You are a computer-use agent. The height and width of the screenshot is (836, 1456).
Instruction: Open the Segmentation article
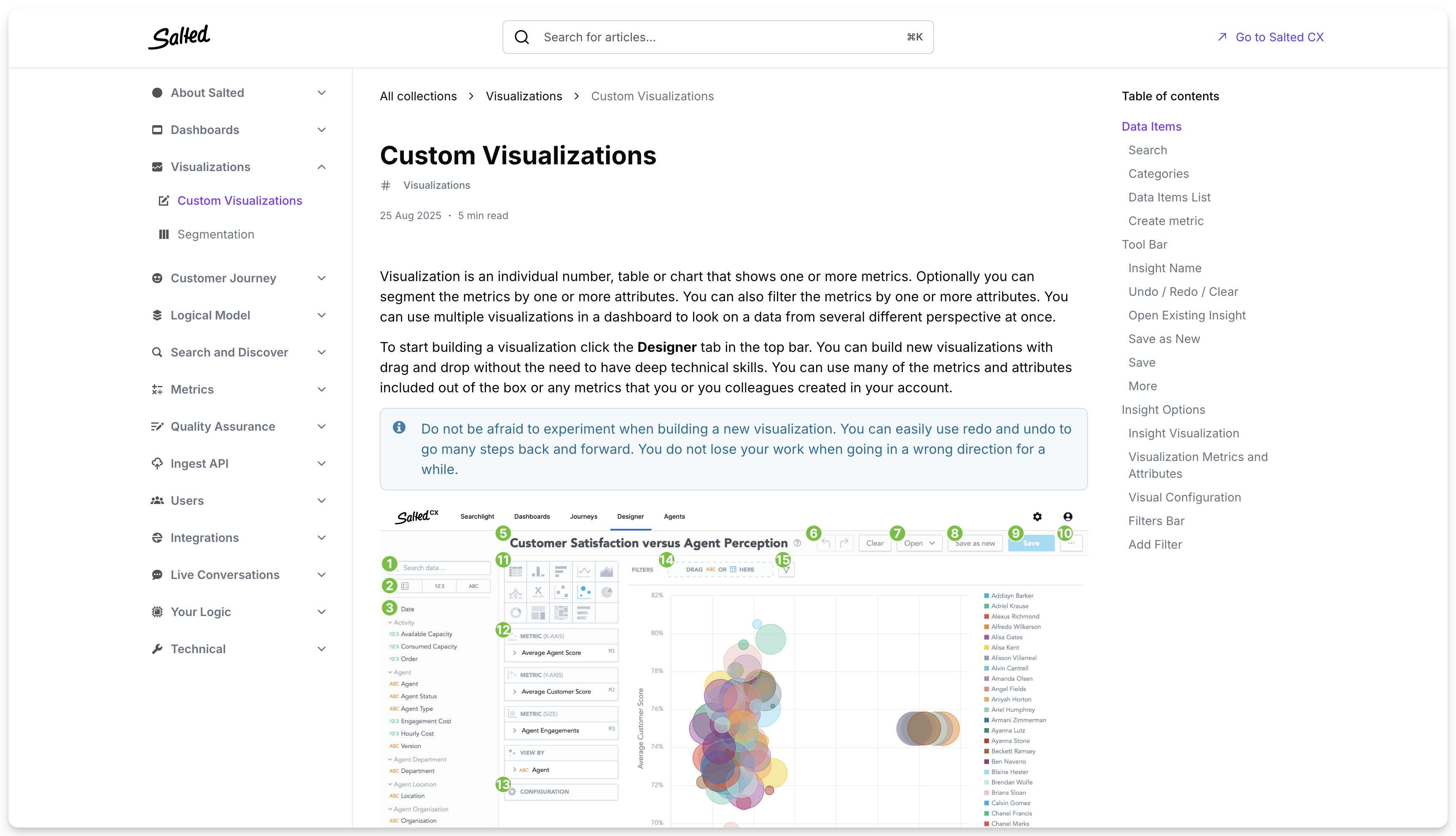(215, 234)
